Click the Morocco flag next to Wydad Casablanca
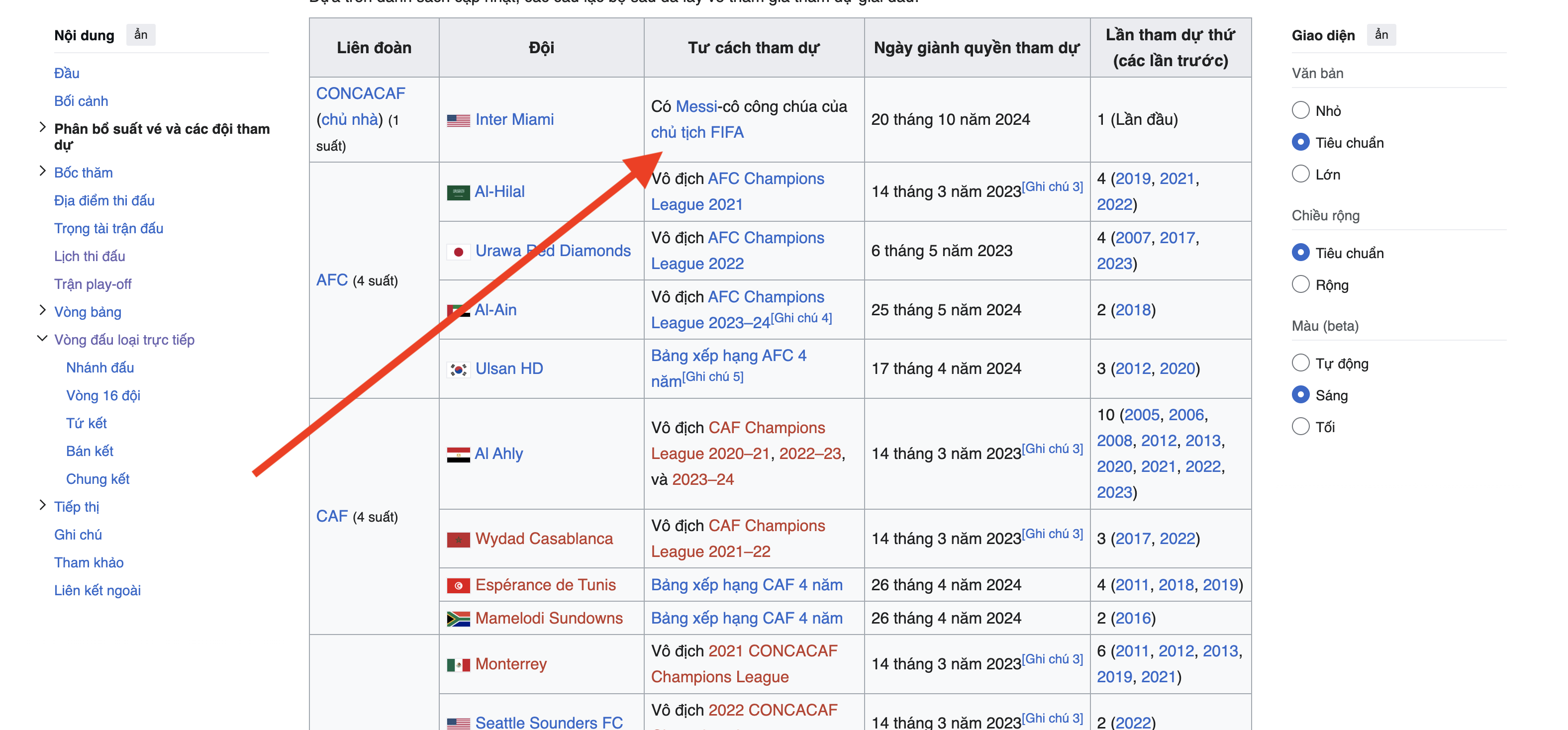The image size is (1568, 730). 458,540
